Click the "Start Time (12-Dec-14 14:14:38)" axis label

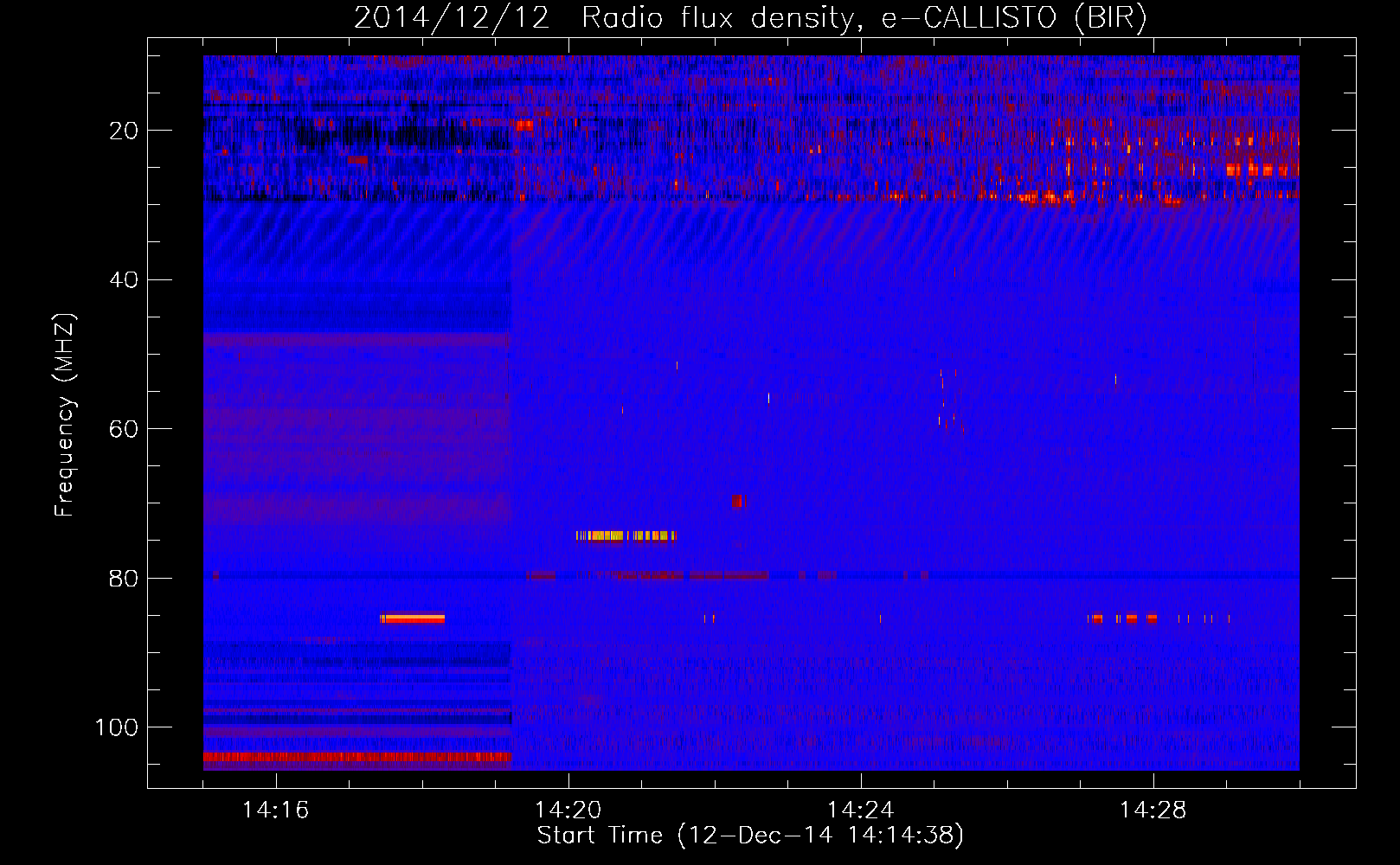tap(750, 836)
